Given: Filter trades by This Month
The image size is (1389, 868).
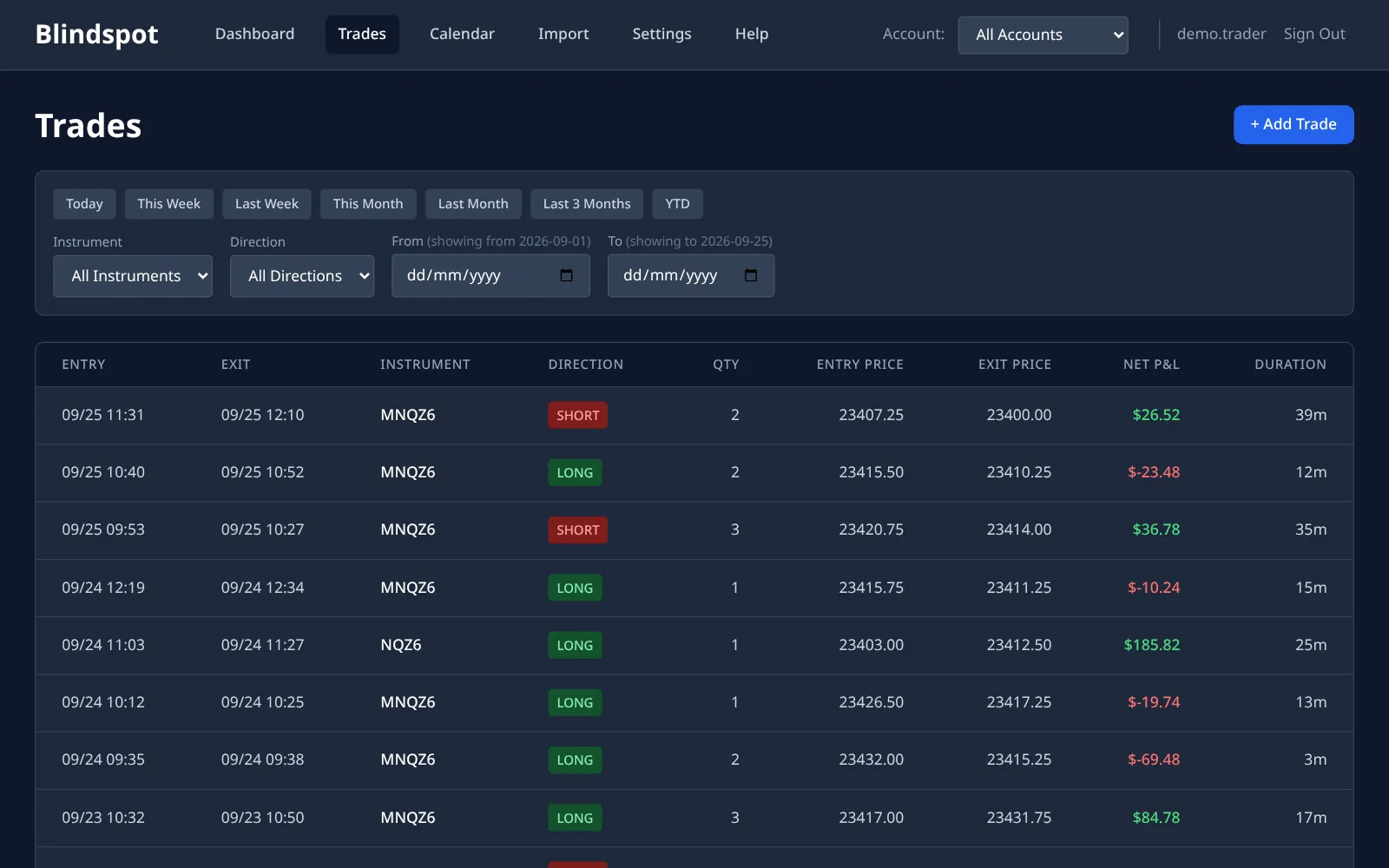Looking at the screenshot, I should click(368, 204).
